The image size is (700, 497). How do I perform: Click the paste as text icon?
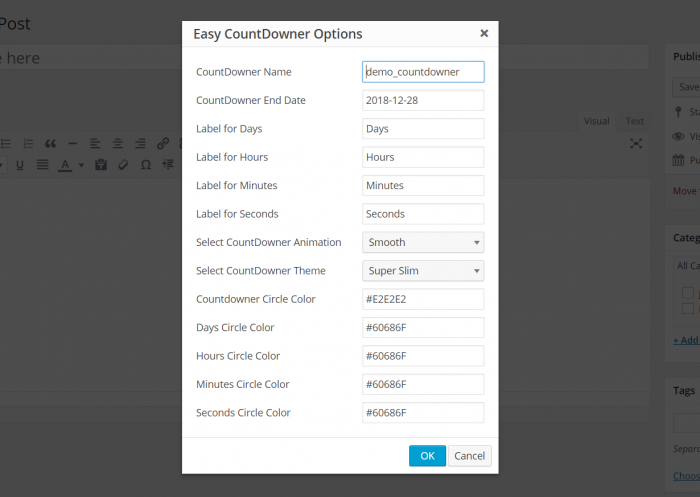[101, 165]
